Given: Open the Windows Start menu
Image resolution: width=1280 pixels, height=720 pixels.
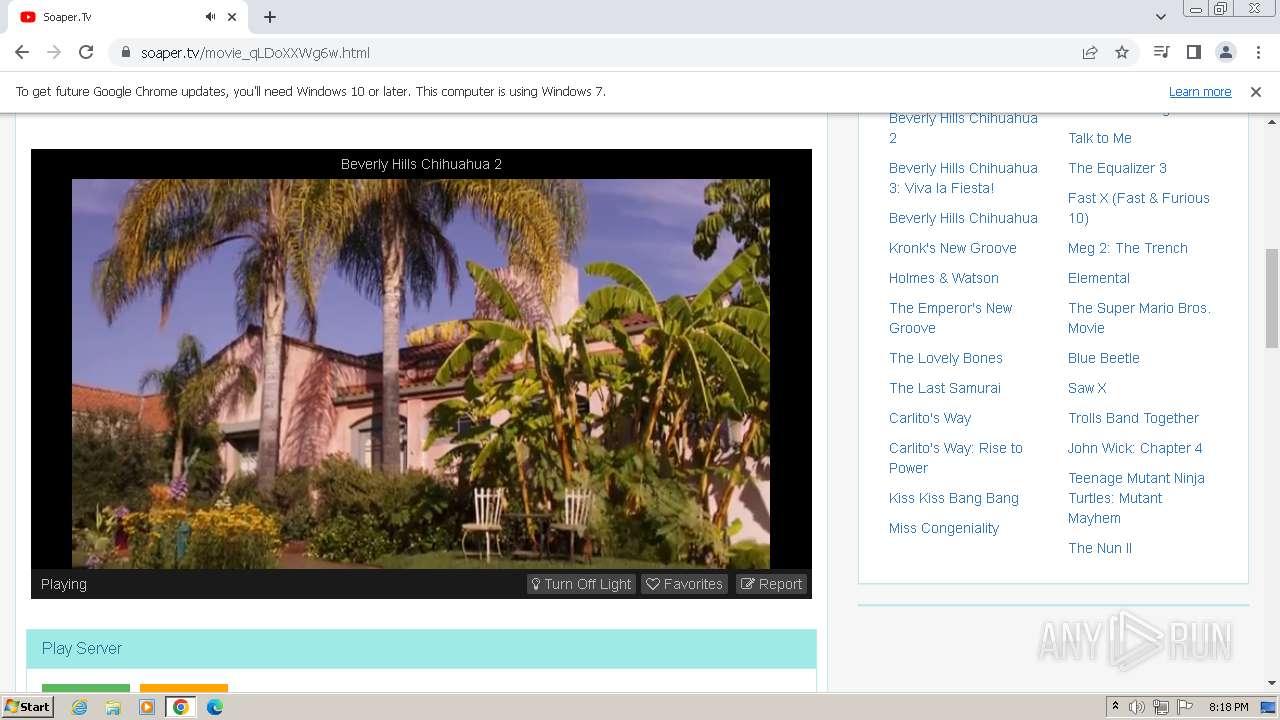Looking at the screenshot, I should coord(27,706).
